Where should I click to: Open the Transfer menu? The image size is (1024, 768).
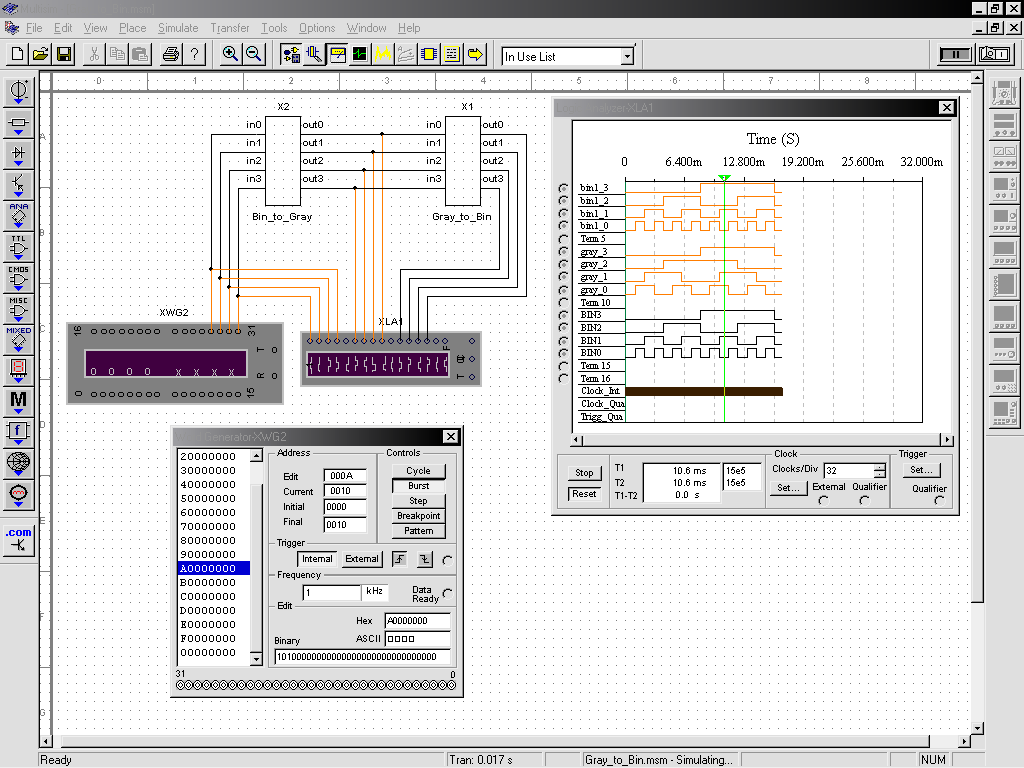(x=230, y=28)
